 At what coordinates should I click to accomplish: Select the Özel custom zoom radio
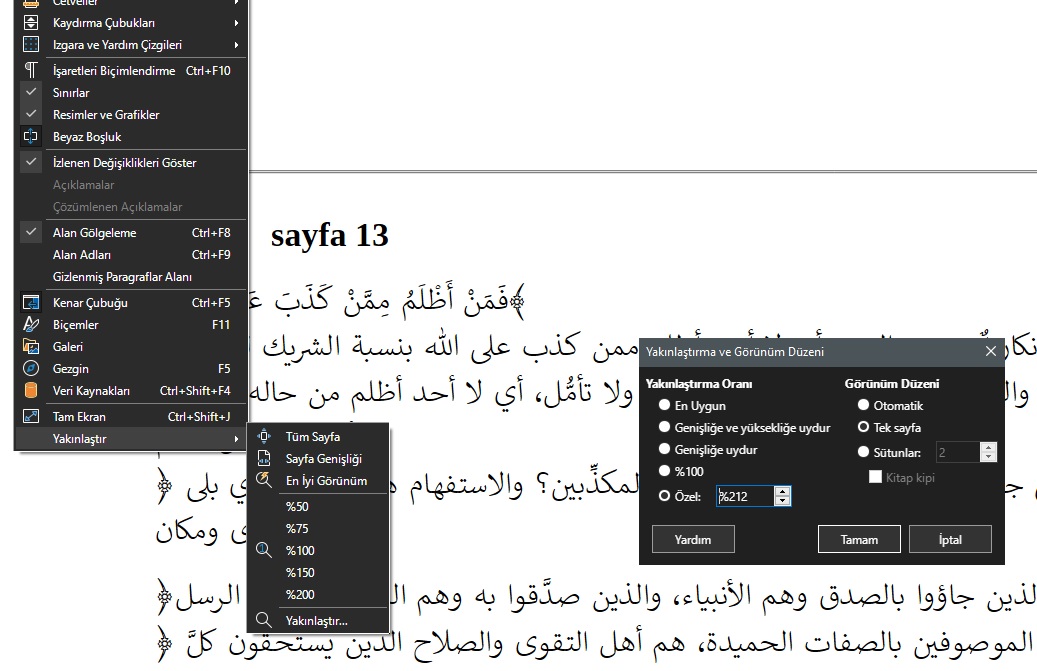(665, 496)
